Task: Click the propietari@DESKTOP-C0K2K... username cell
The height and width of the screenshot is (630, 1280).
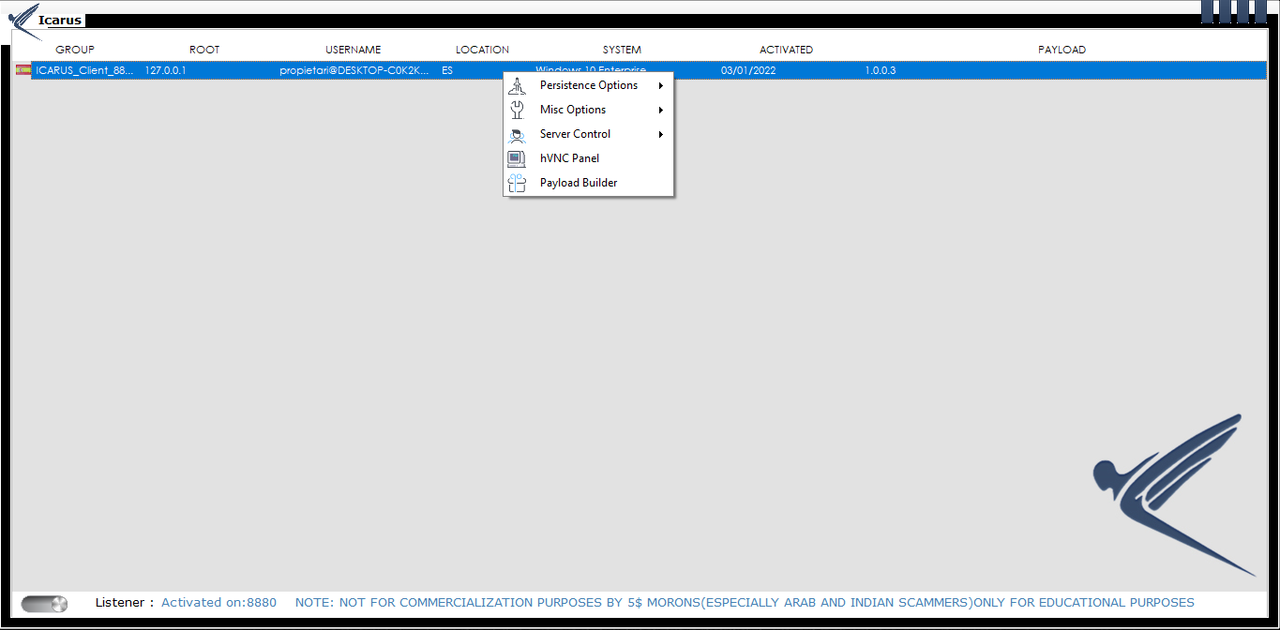Action: (354, 71)
